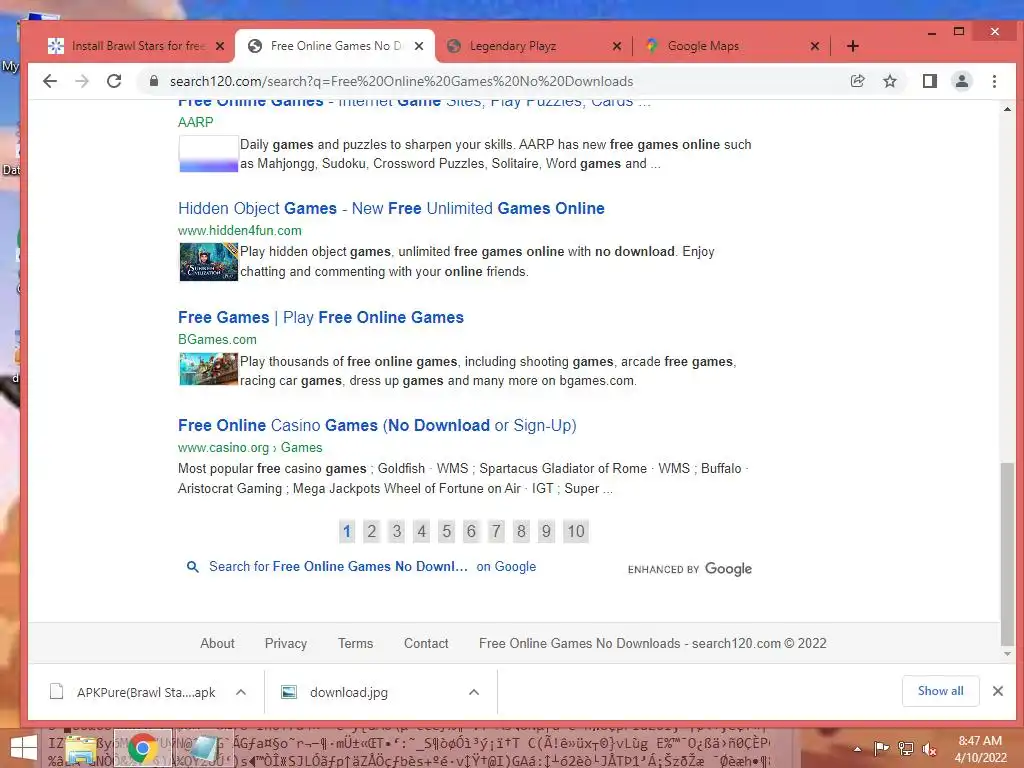Click the scrollbar down arrow
Screen dimensions: 1024x768
1007,654
